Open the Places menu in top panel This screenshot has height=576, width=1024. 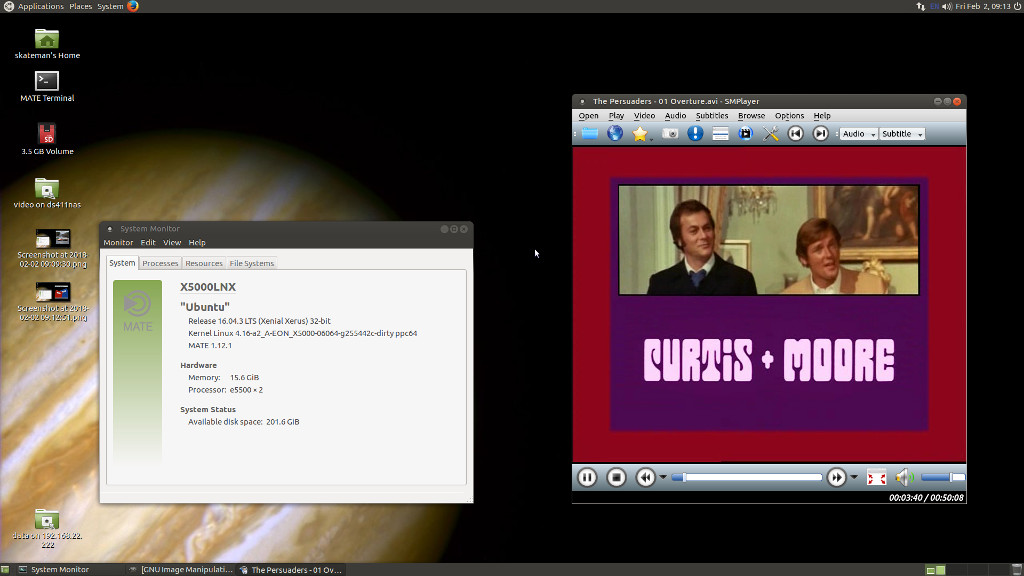click(80, 6)
